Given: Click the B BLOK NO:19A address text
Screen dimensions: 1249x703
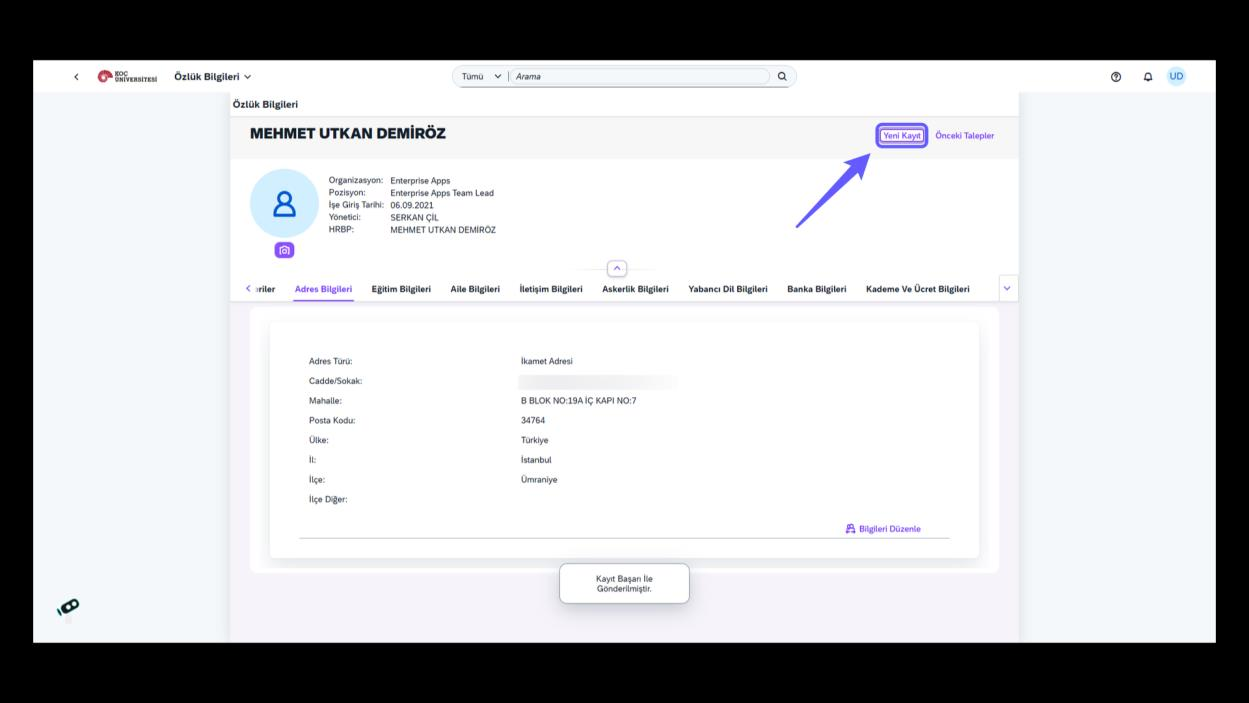Looking at the screenshot, I should [x=578, y=401].
